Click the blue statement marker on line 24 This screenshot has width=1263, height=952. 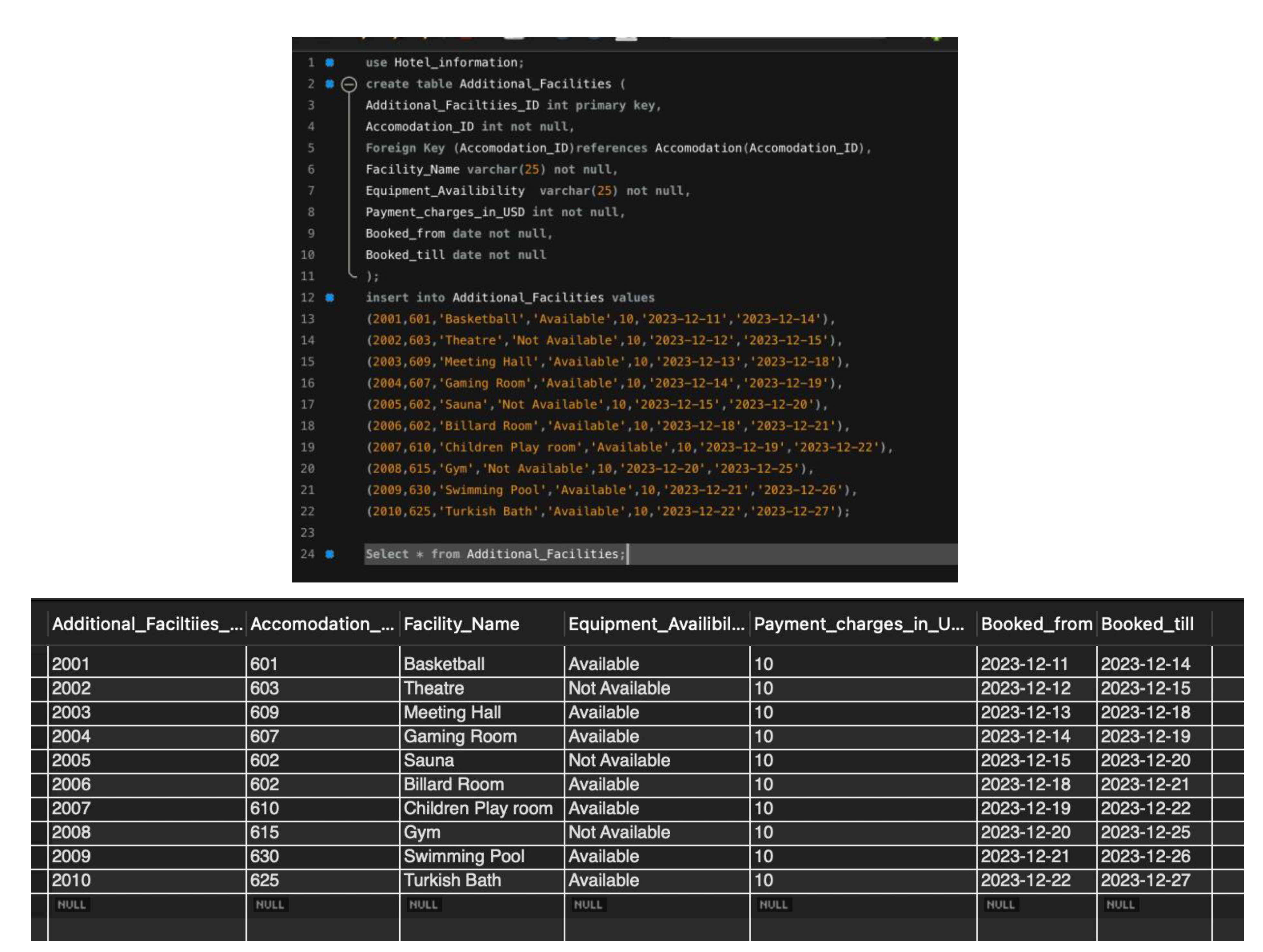tap(329, 553)
